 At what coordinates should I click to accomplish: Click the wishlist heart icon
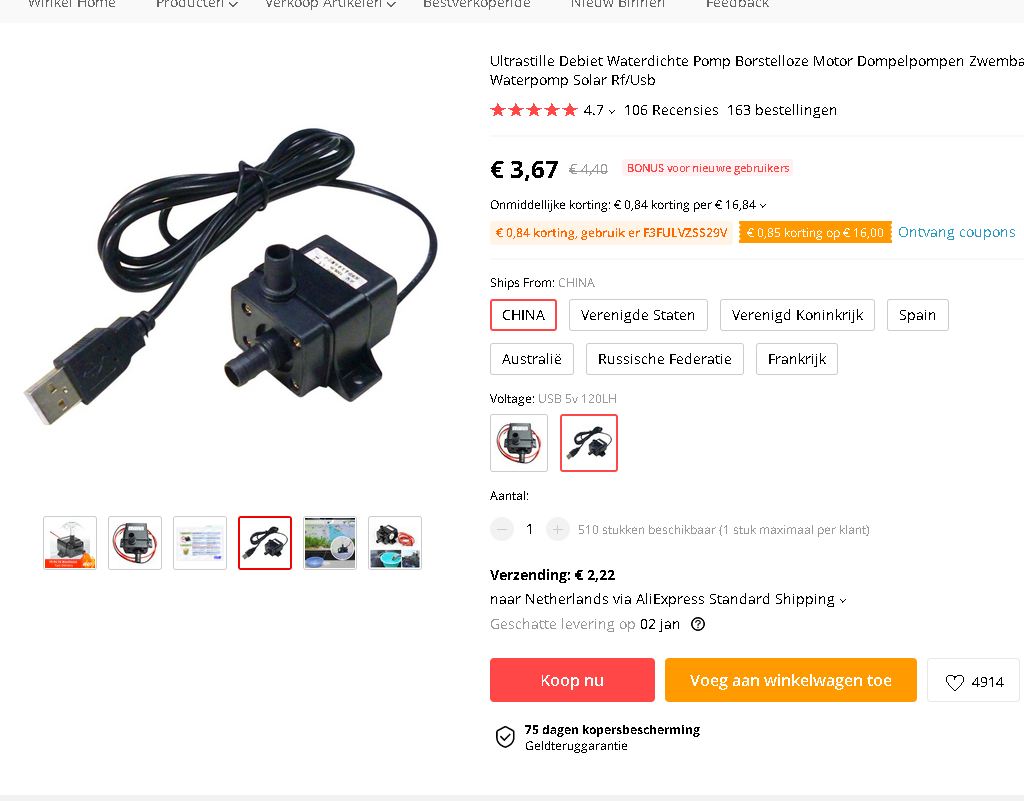(954, 682)
